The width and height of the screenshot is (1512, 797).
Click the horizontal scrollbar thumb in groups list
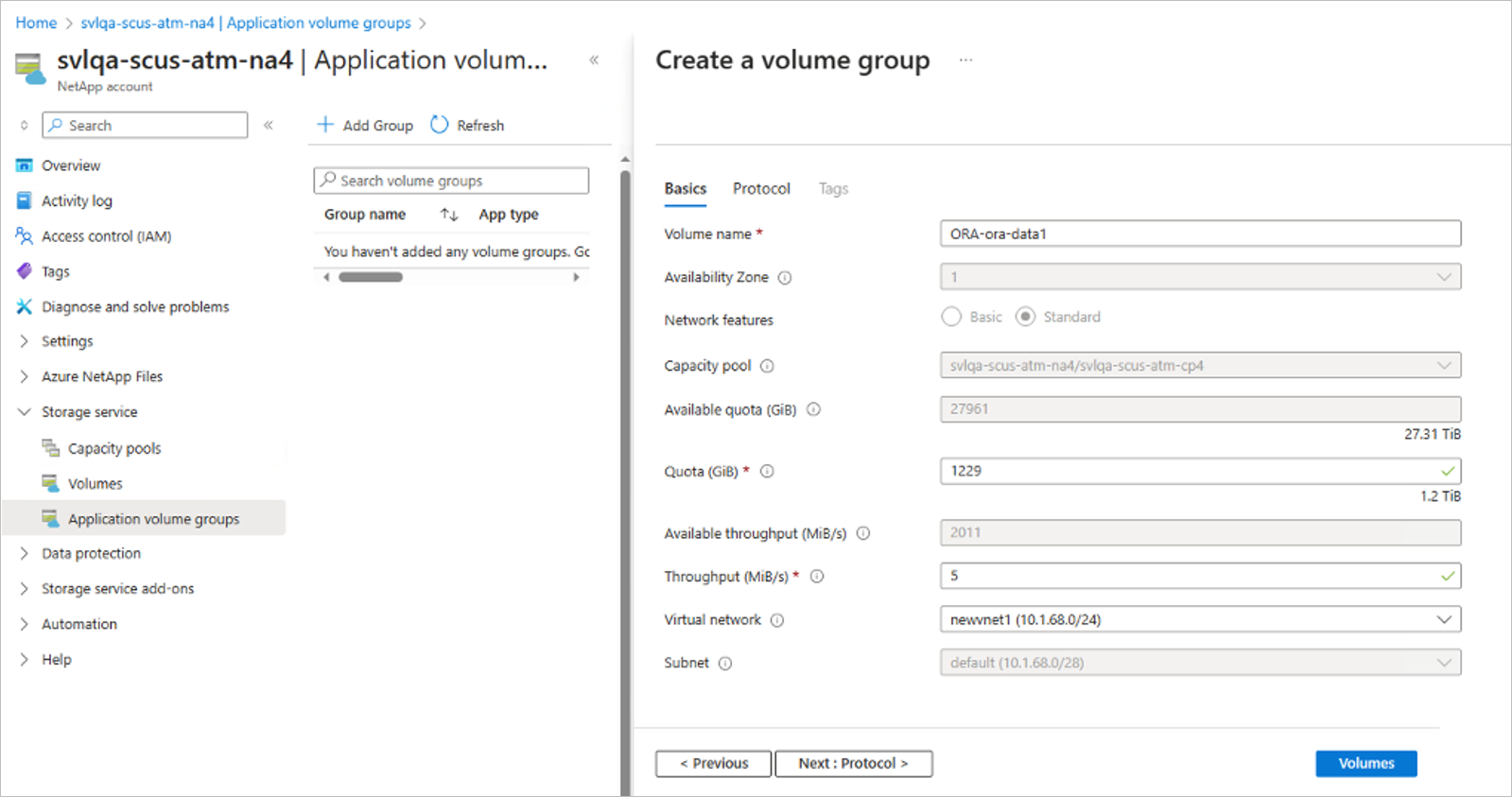pyautogui.click(x=371, y=277)
